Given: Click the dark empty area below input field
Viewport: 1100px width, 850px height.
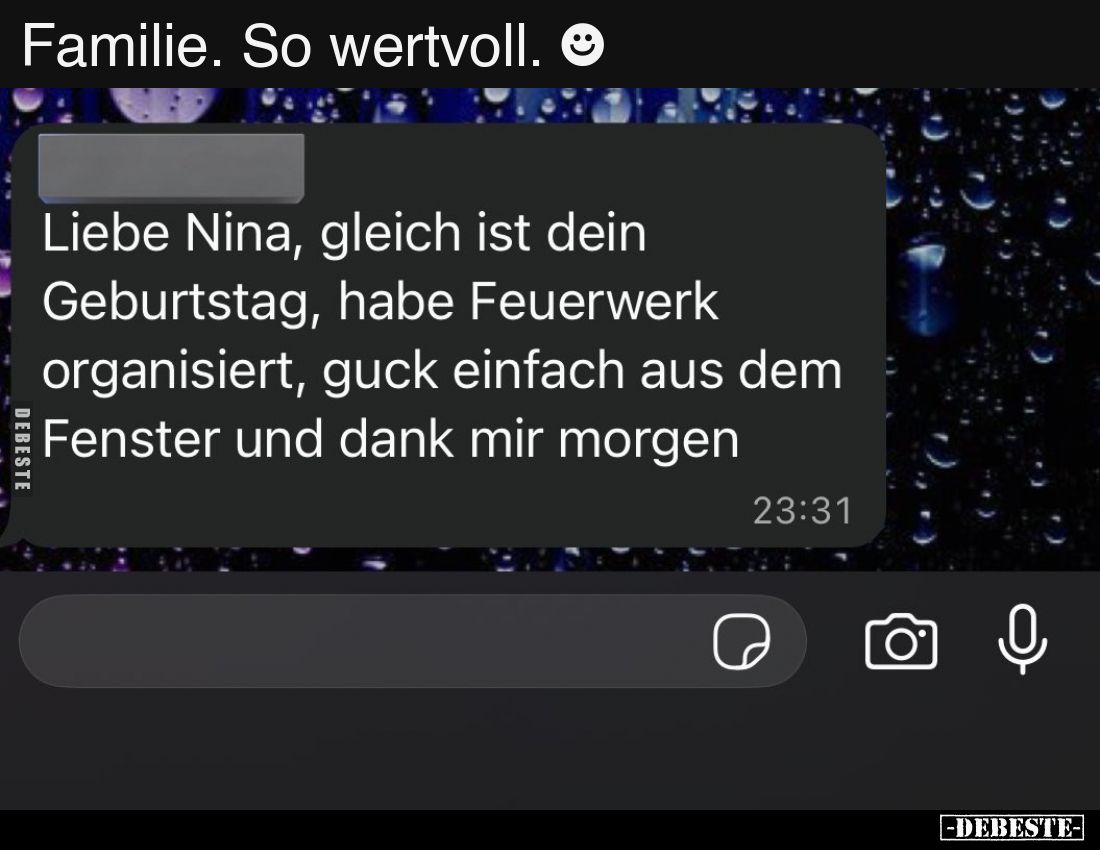Looking at the screenshot, I should pos(550,750).
